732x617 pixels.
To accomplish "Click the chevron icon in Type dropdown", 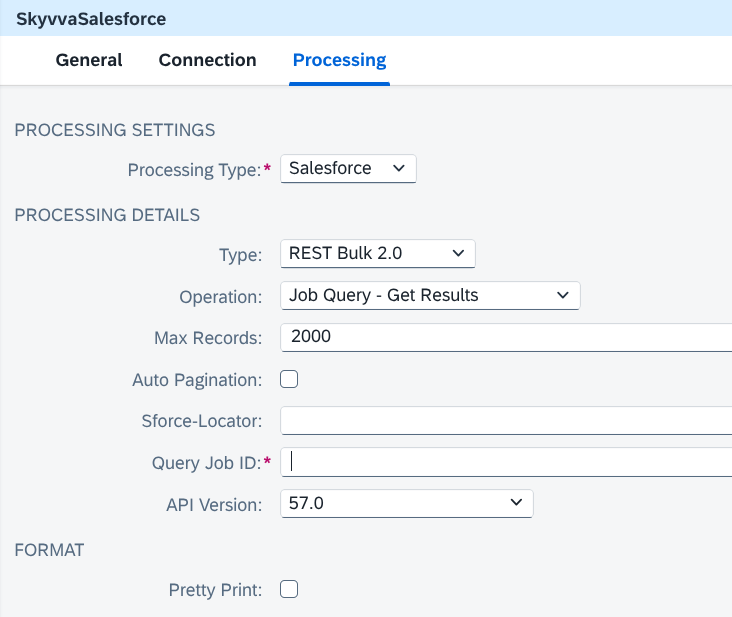I will pyautogui.click(x=458, y=253).
